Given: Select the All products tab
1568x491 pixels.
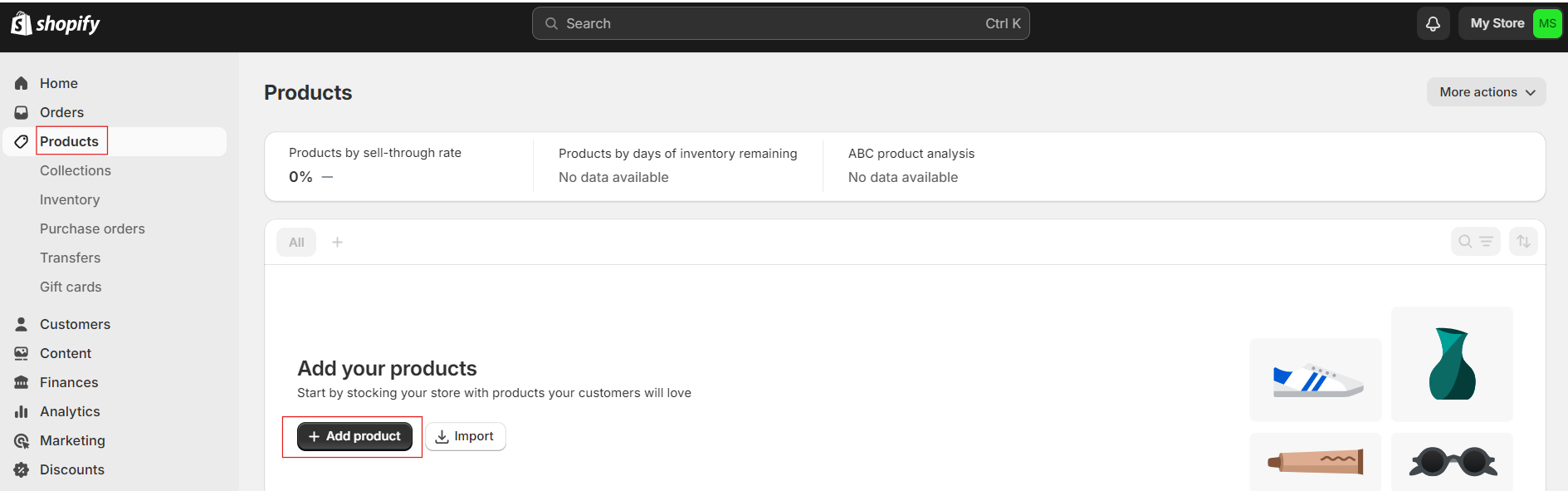Looking at the screenshot, I should click(296, 243).
